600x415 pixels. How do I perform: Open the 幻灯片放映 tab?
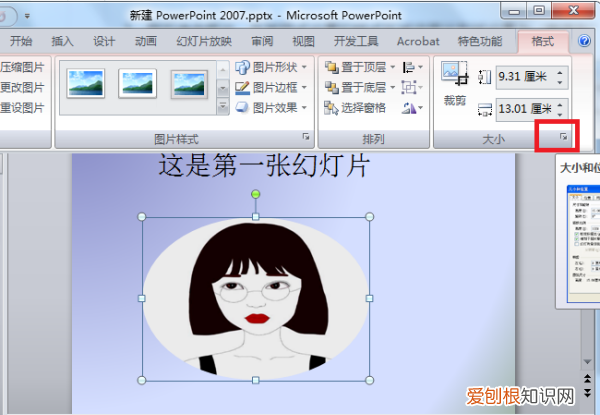click(x=204, y=41)
